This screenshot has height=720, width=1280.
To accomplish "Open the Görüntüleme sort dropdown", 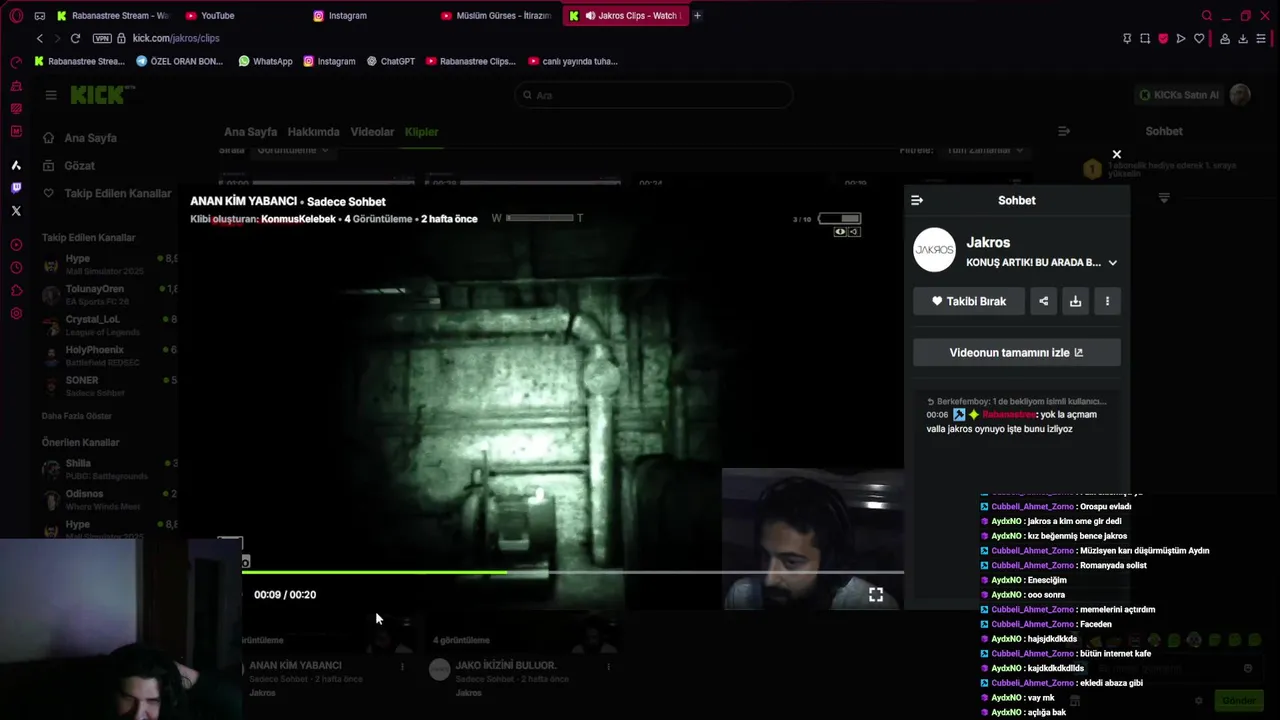I will tap(292, 150).
